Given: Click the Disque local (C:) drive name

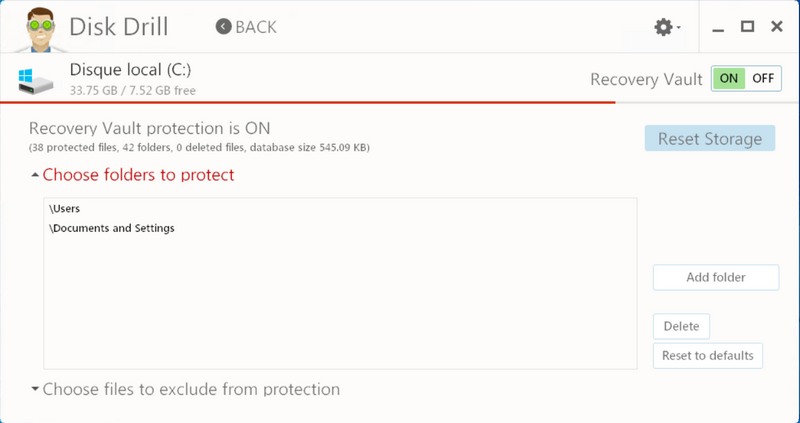Looking at the screenshot, I should click(130, 70).
